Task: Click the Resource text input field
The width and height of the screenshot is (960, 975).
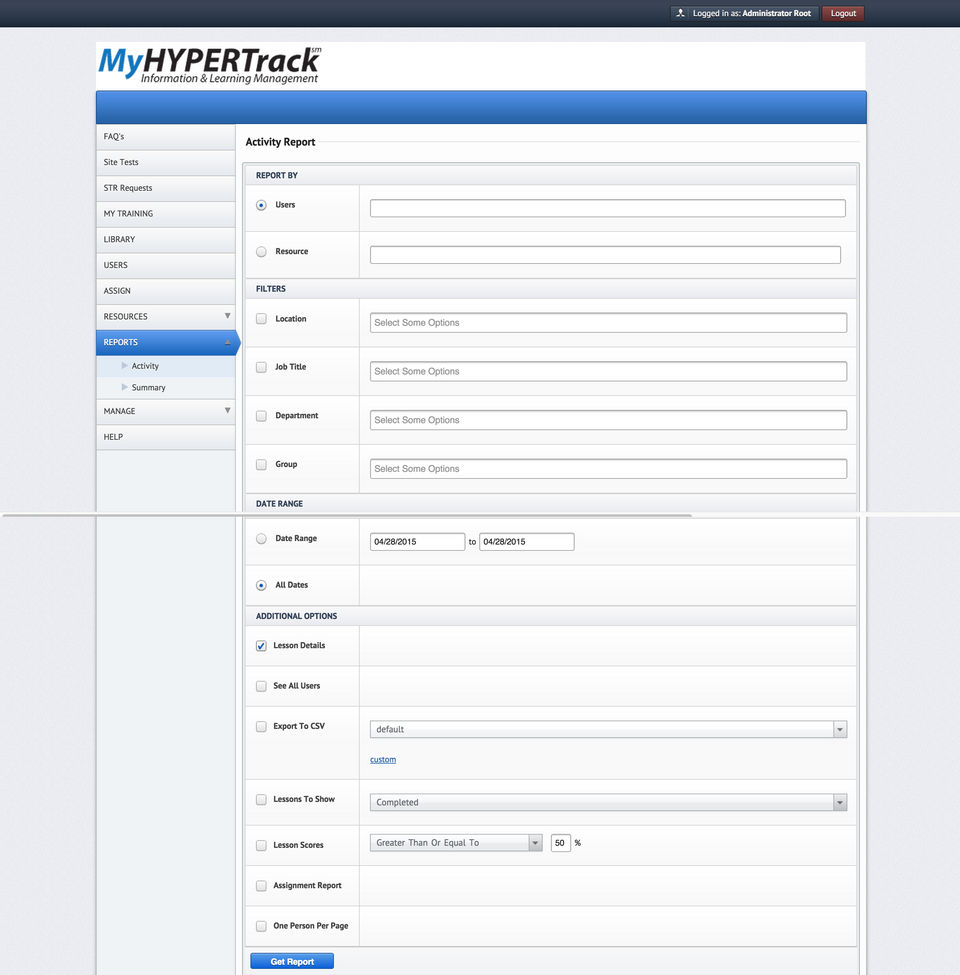Action: (605, 255)
